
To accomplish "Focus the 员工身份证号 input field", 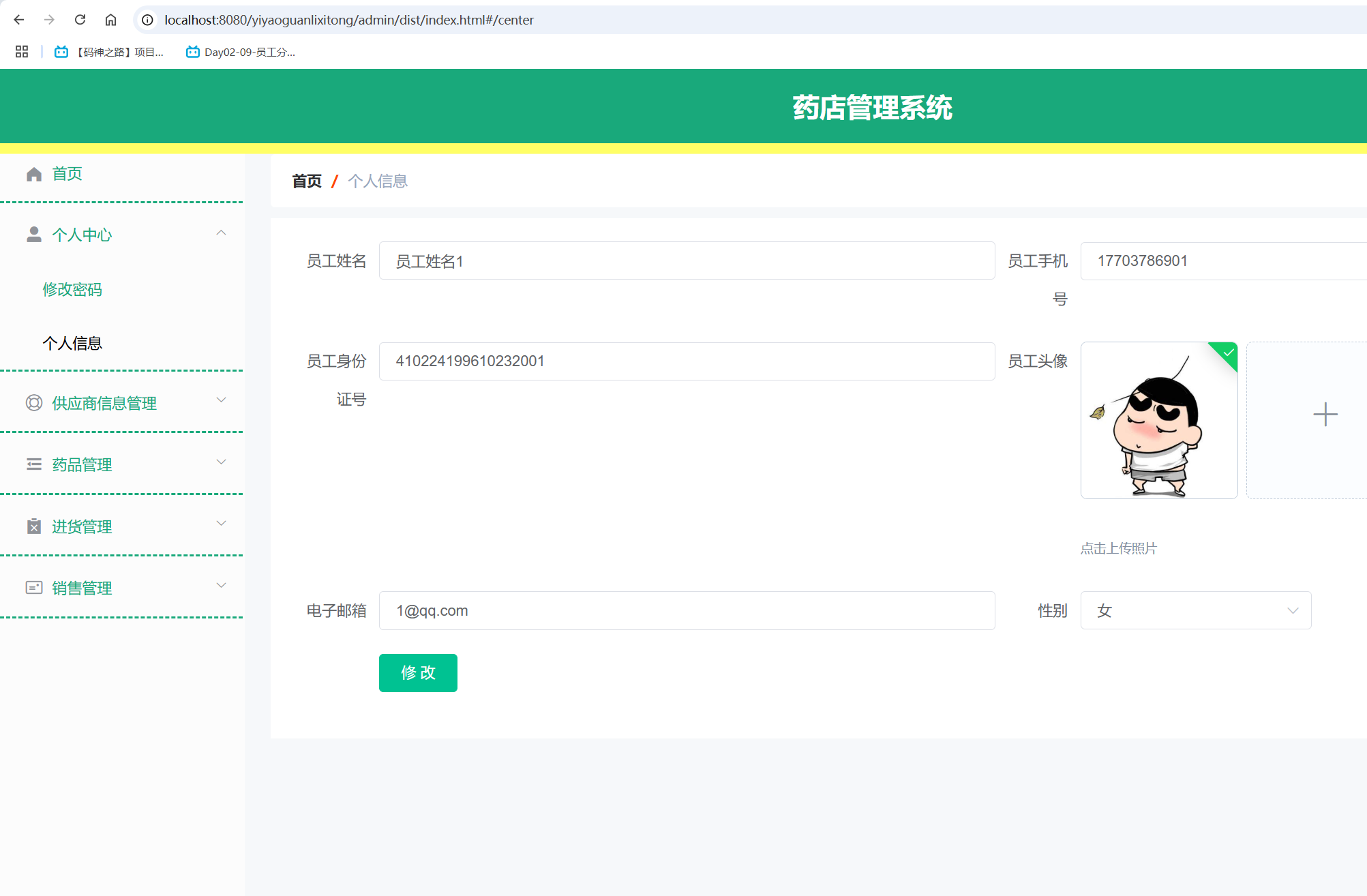I will 687,361.
